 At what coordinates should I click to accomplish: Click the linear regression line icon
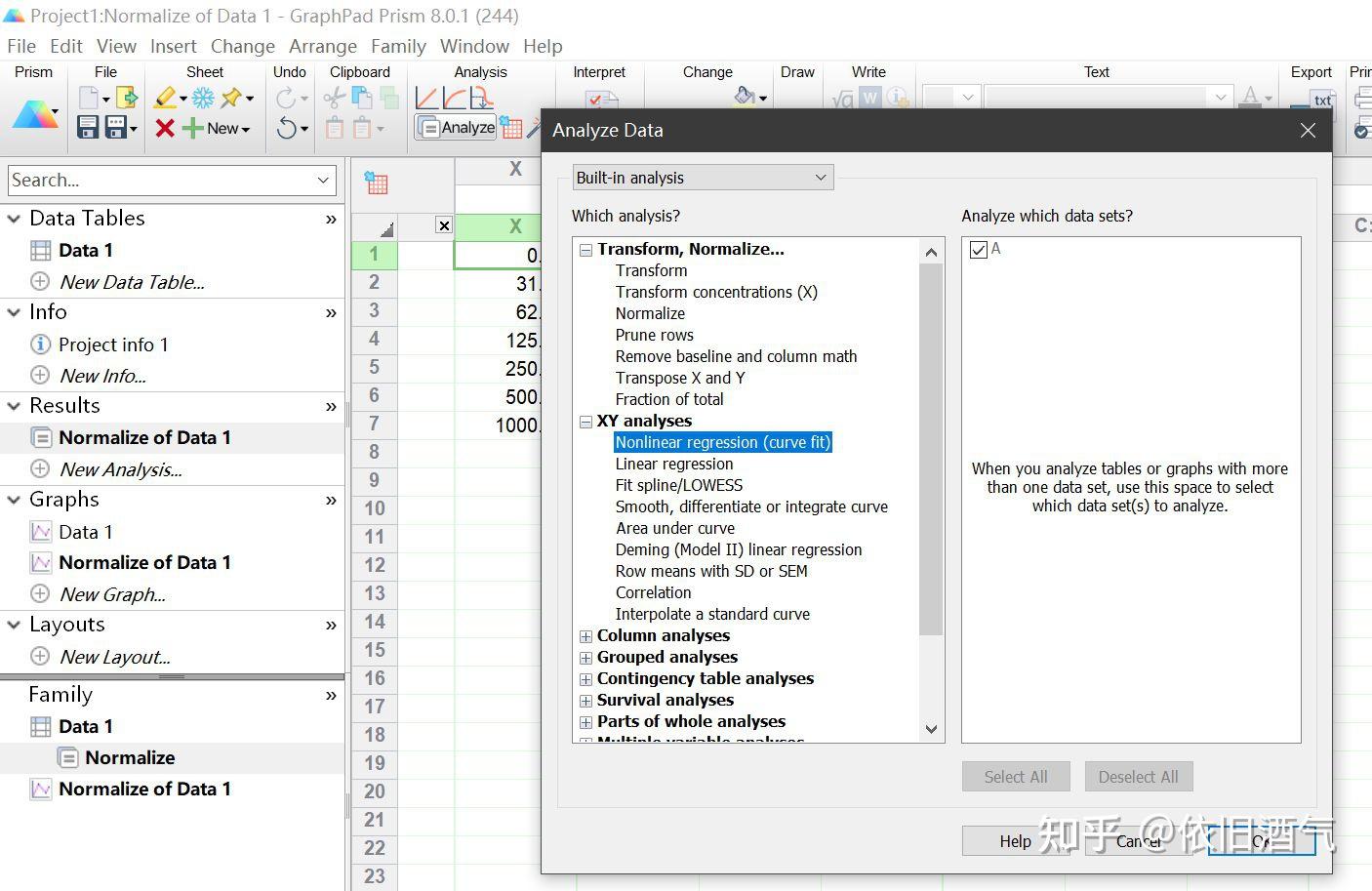click(426, 98)
